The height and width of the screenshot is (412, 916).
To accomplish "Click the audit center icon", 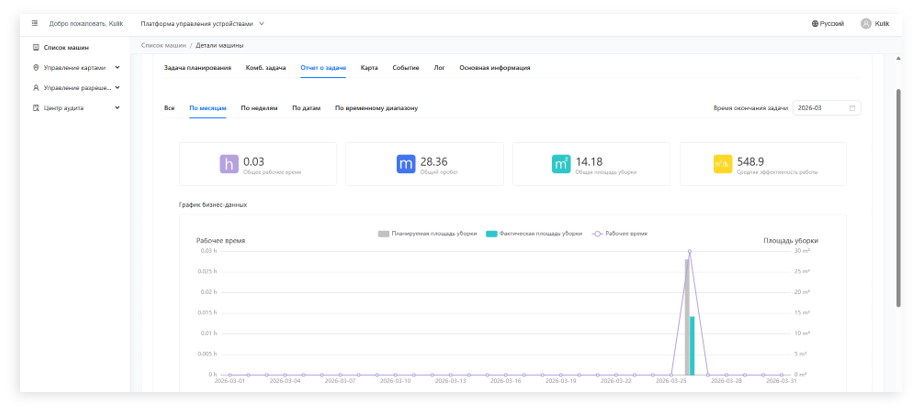I will pyautogui.click(x=36, y=108).
